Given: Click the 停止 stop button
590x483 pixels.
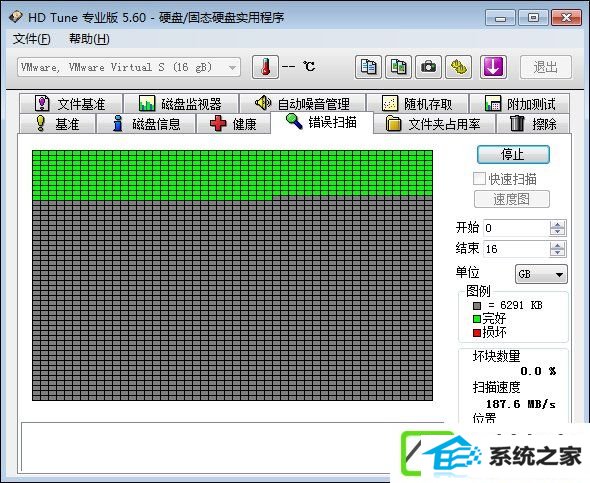Looking at the screenshot, I should click(x=513, y=155).
